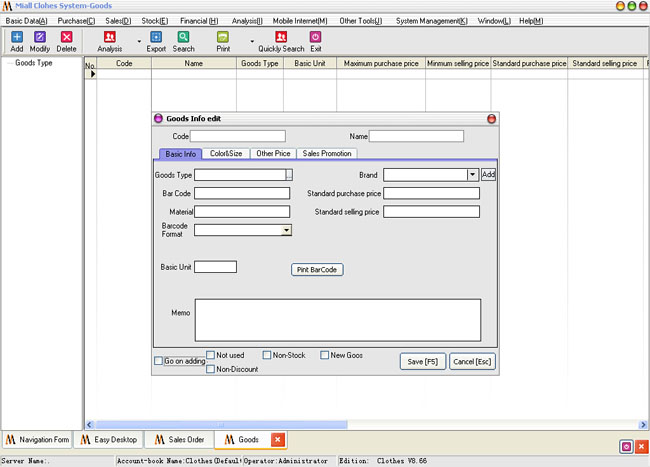
Task: Click the Add toolbar icon
Action: click(17, 41)
